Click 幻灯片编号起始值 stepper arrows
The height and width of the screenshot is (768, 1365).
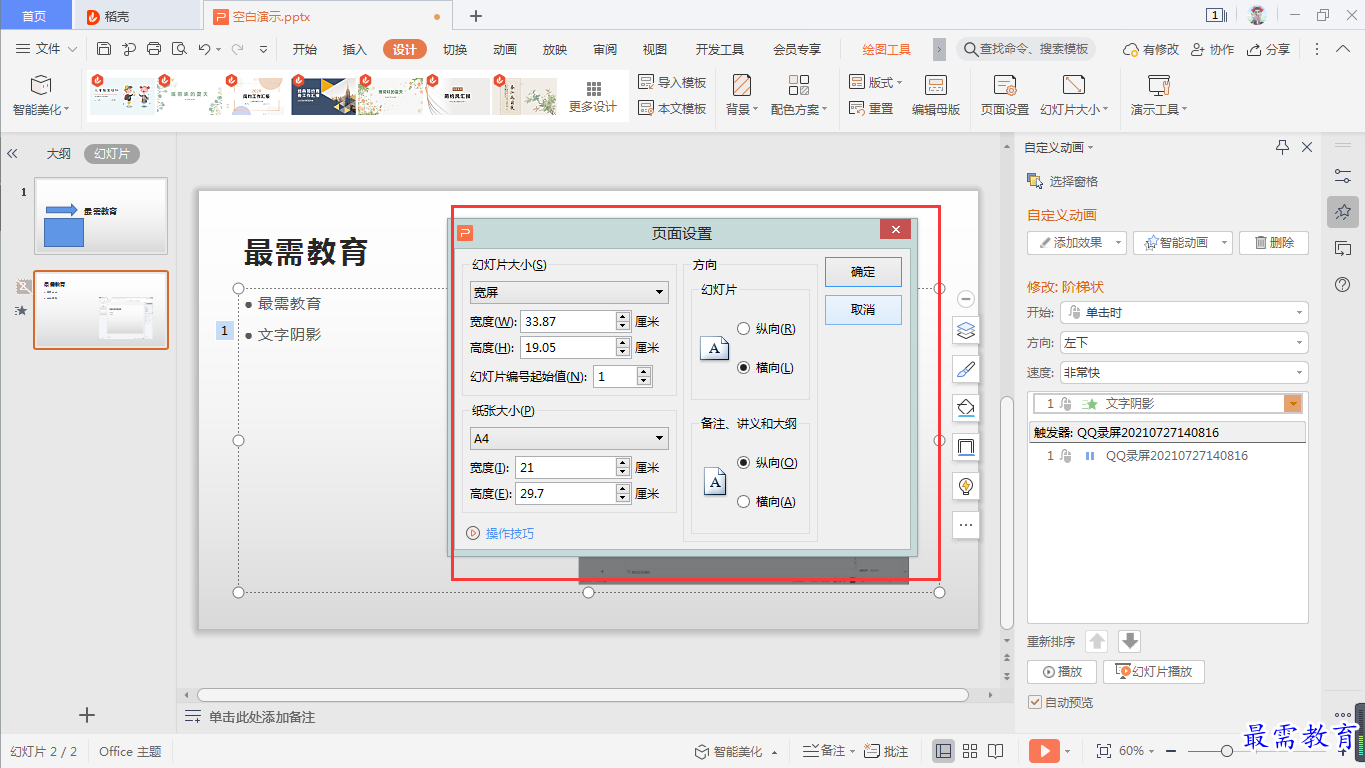[644, 376]
